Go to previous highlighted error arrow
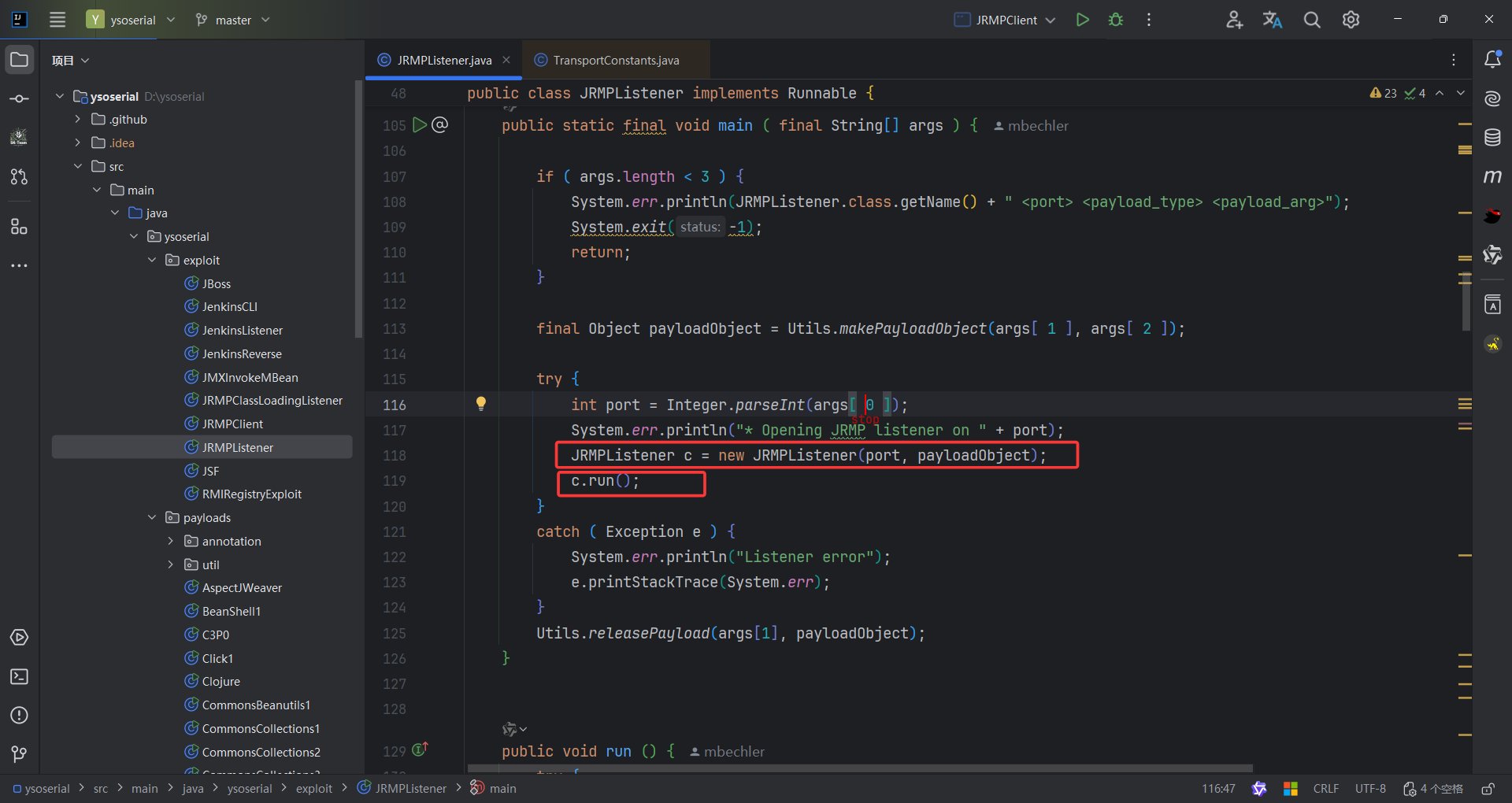Screen dimensions: 1512x803 click(x=1440, y=93)
